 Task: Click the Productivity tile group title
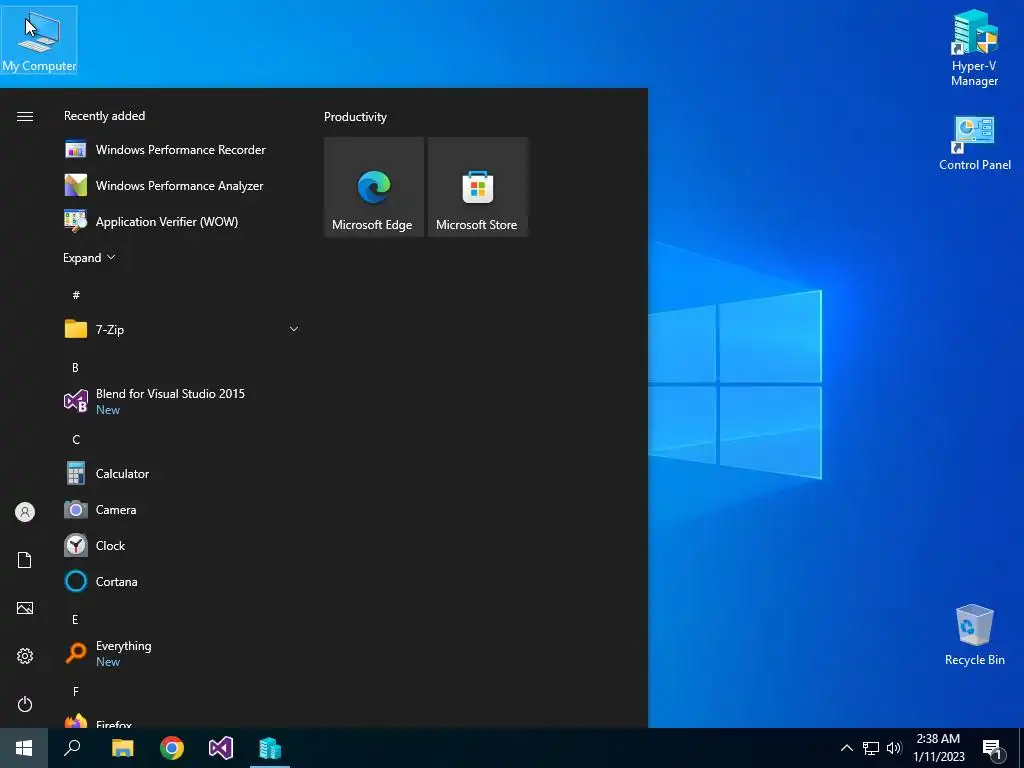(355, 117)
